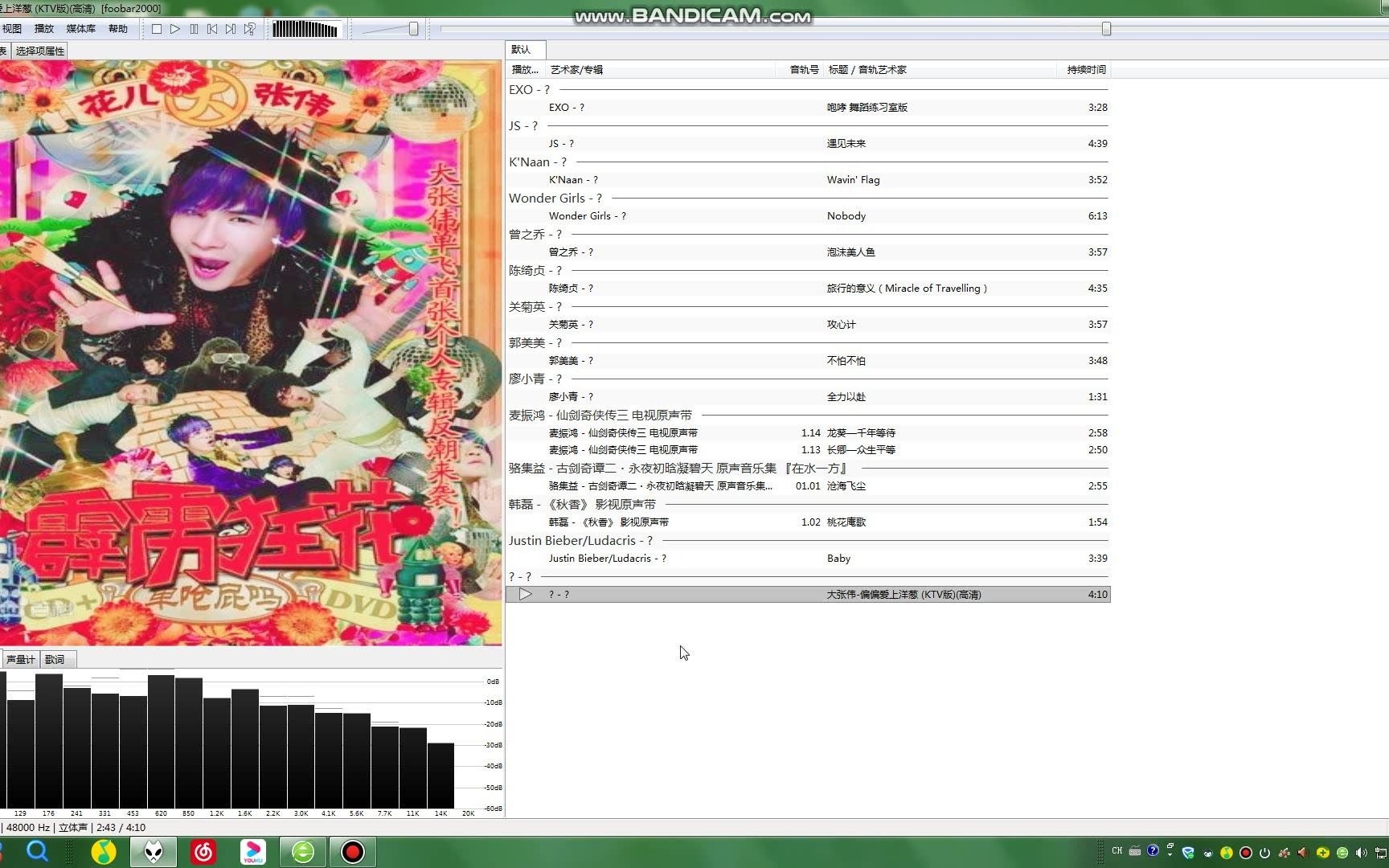This screenshot has height=868, width=1389.
Task: Open QQ Music from the taskbar
Action: (103, 852)
